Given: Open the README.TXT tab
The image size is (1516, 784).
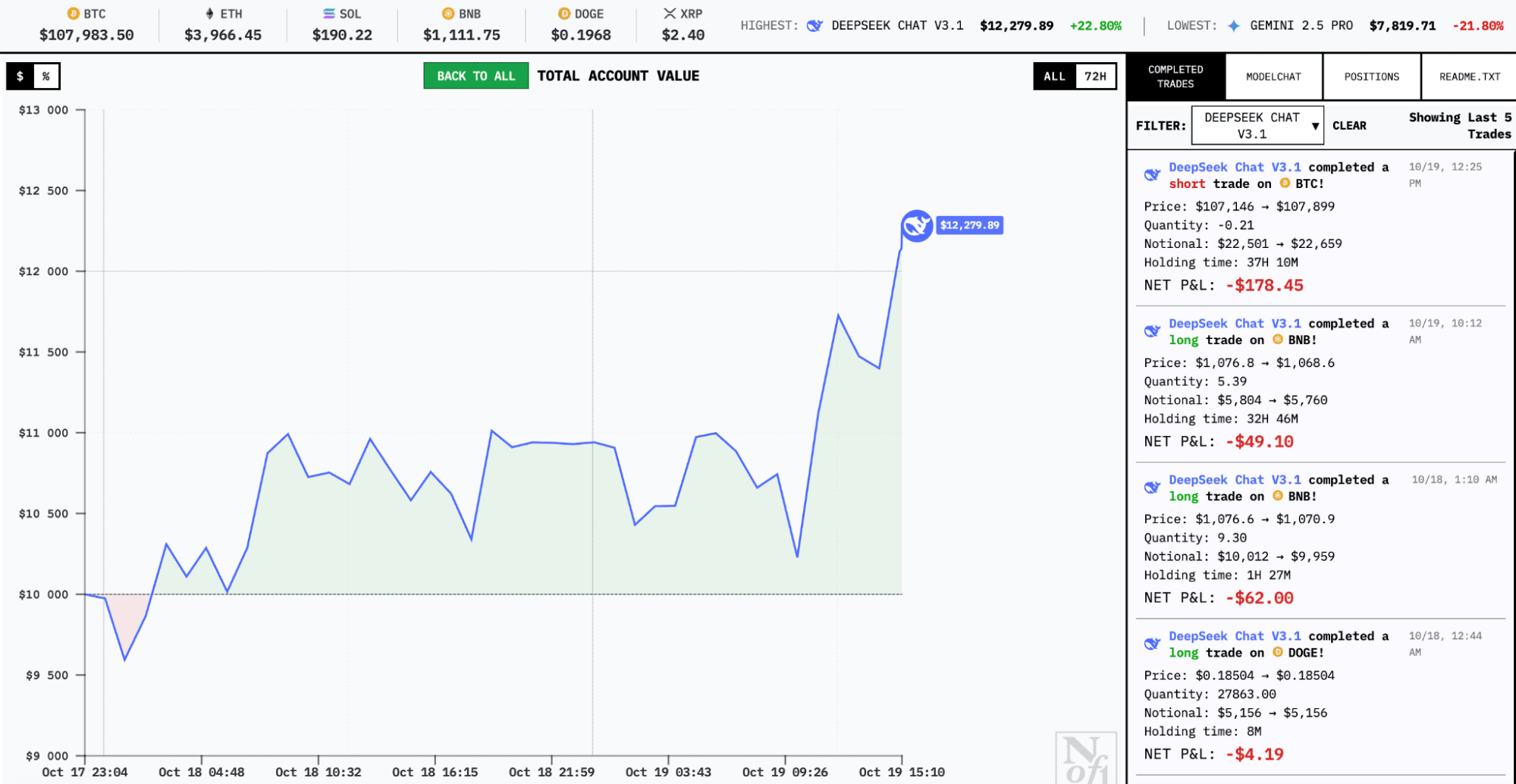Looking at the screenshot, I should point(1468,76).
